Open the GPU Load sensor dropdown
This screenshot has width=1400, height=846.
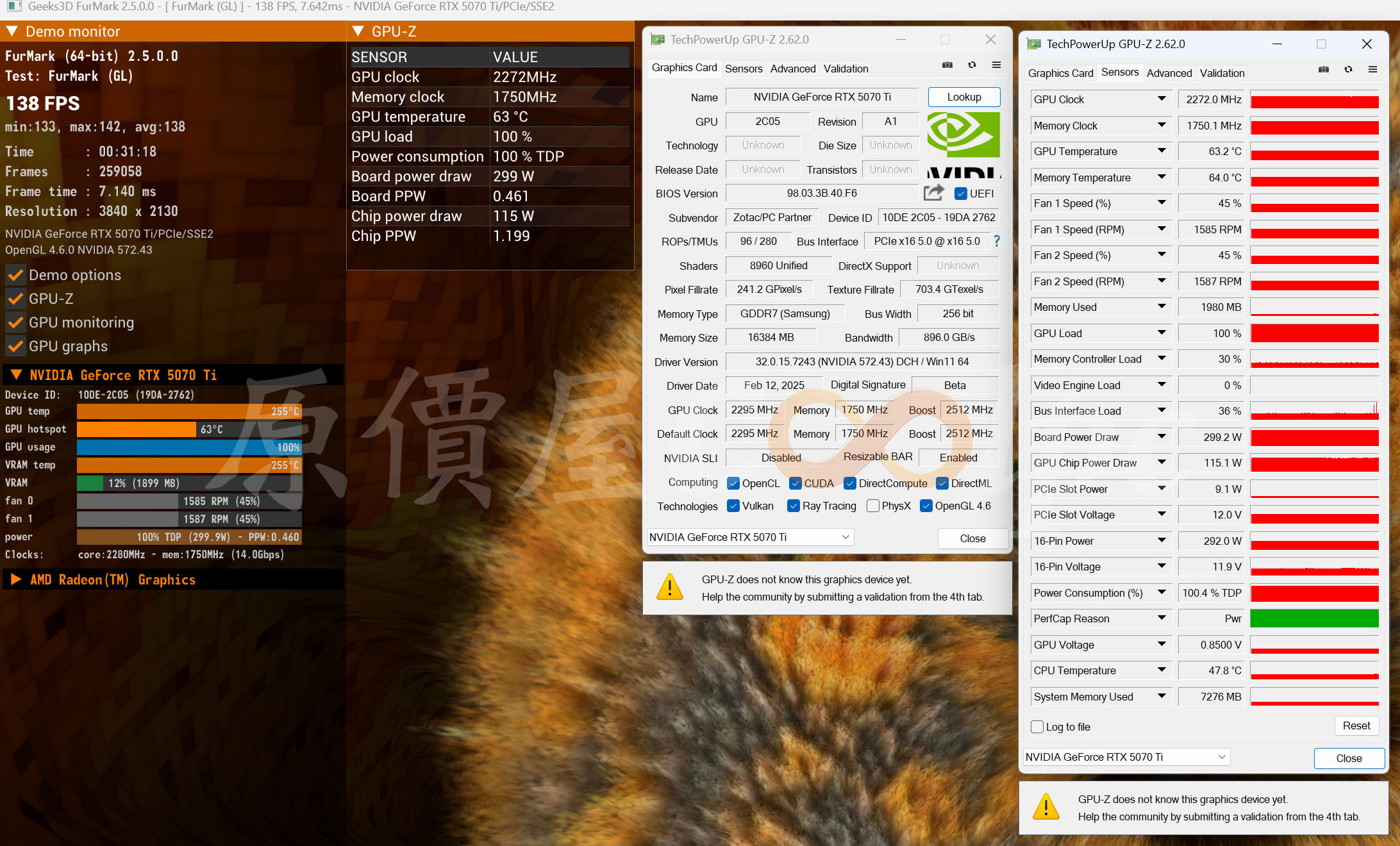tap(1162, 333)
